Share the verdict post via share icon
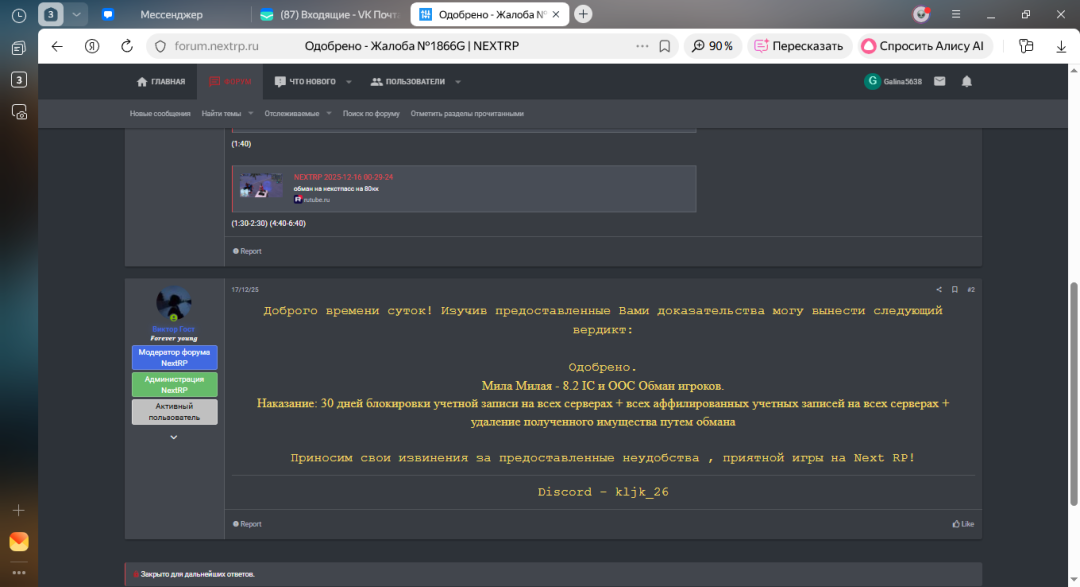 pos(937,288)
